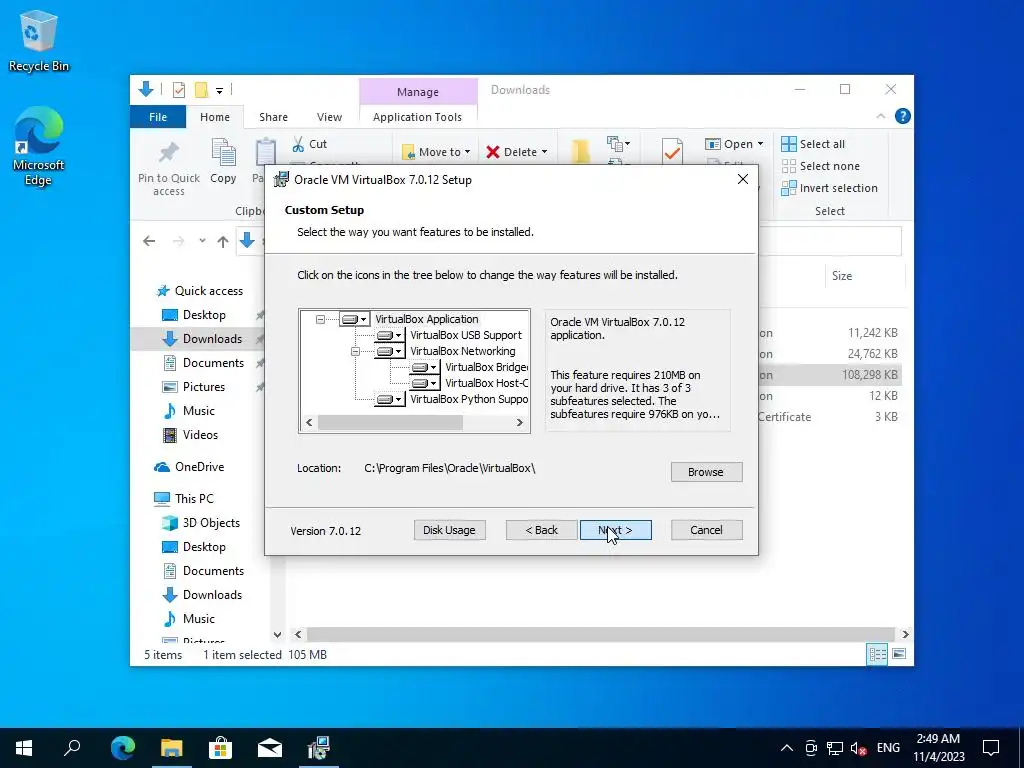Open Documents under Quick access
The width and height of the screenshot is (1024, 768).
(x=203, y=363)
